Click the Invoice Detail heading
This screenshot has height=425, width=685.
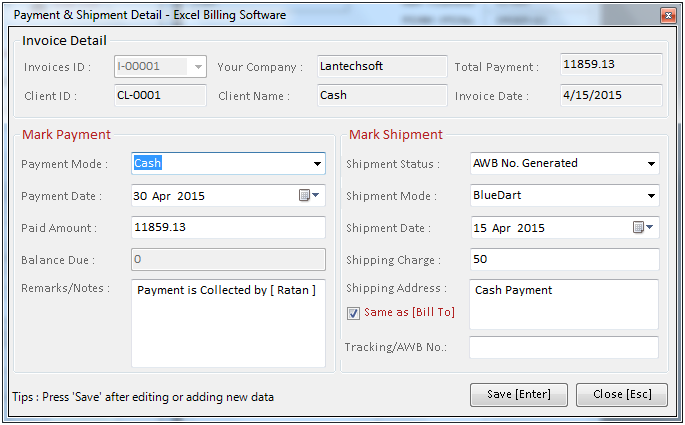click(64, 41)
